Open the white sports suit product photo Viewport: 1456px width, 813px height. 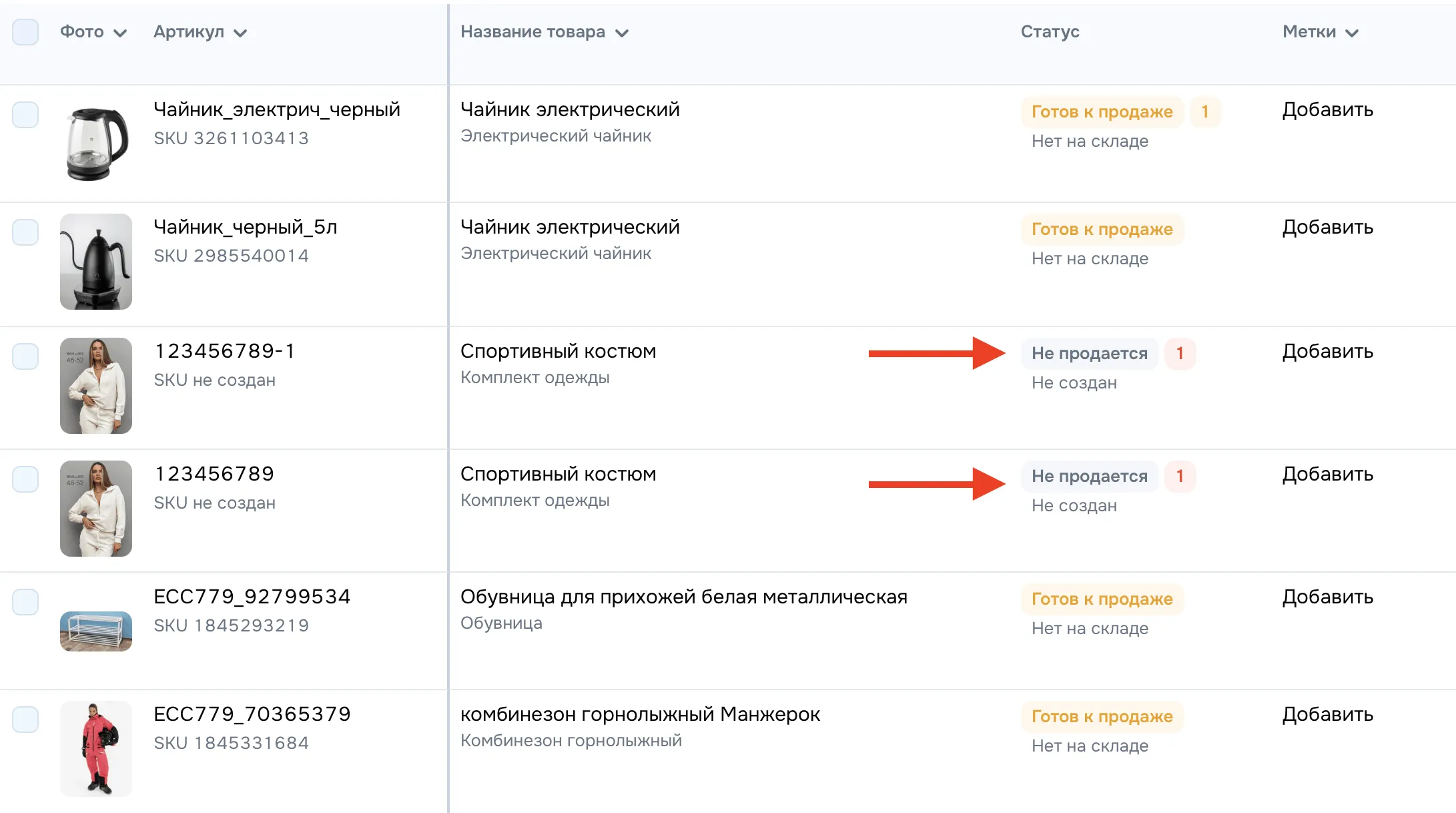coord(95,385)
